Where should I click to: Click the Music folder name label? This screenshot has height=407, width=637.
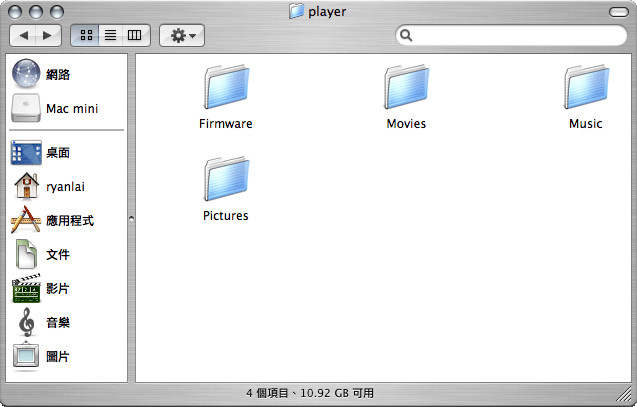(585, 123)
